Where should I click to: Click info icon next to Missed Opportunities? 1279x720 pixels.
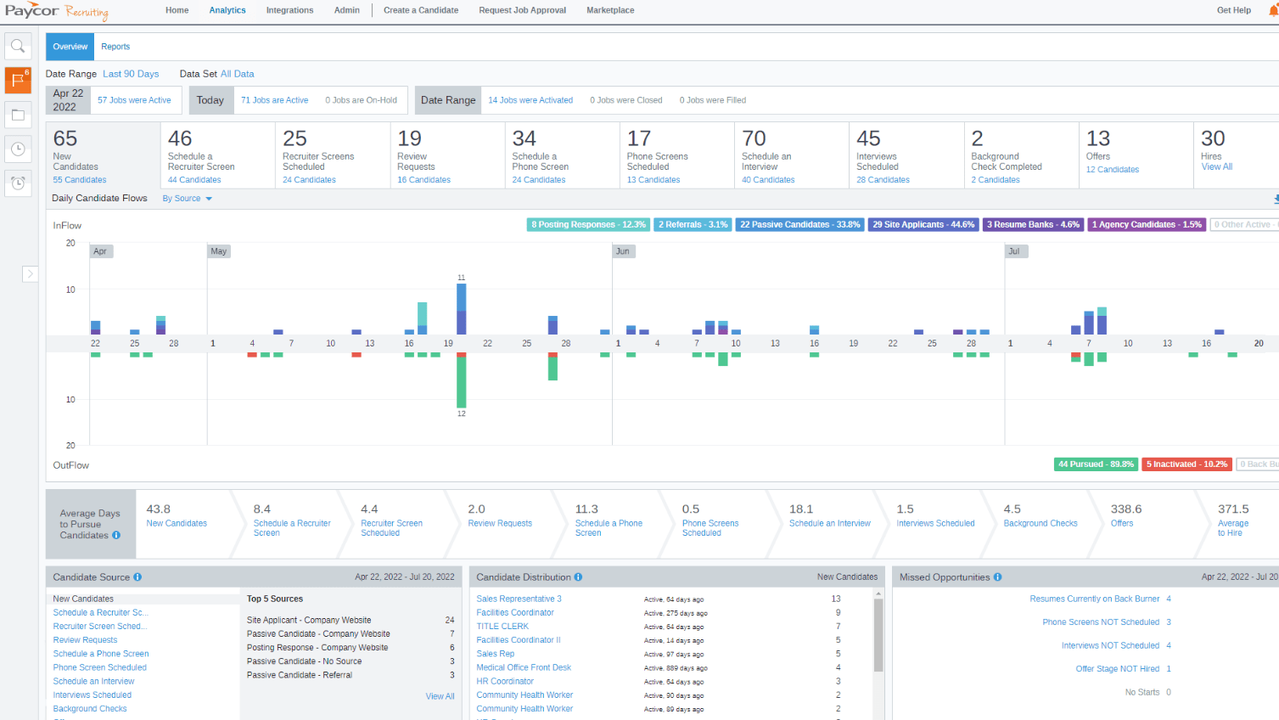[997, 577]
